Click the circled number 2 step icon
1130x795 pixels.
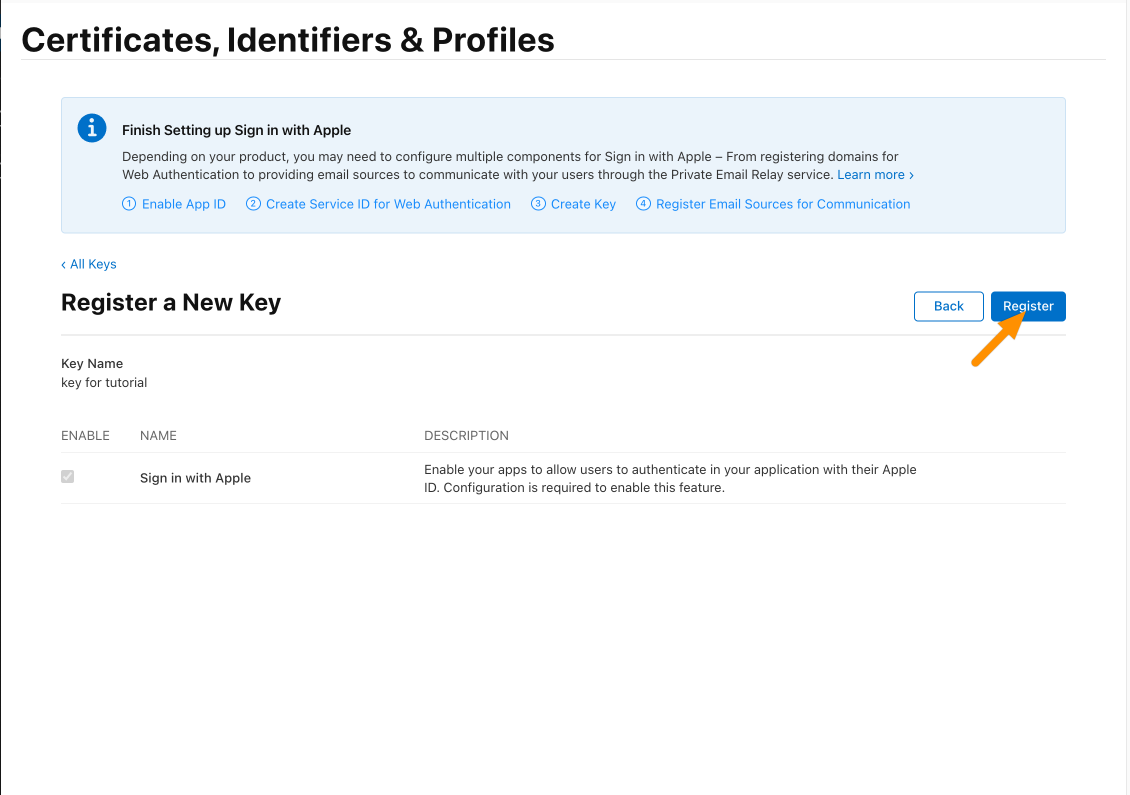click(253, 204)
